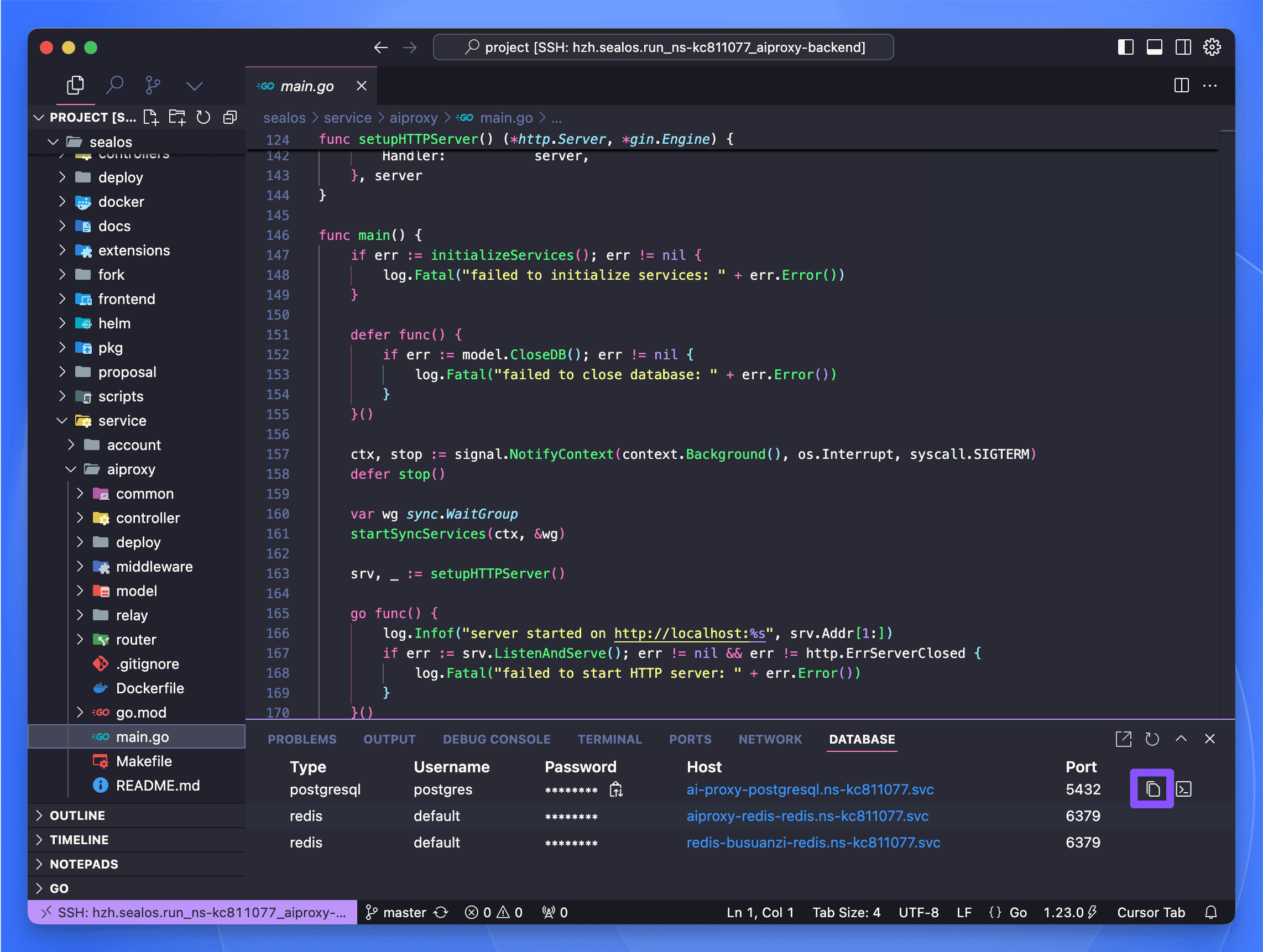Open a terminal session for the postgresql database
Image resolution: width=1263 pixels, height=952 pixels.
click(x=1184, y=789)
